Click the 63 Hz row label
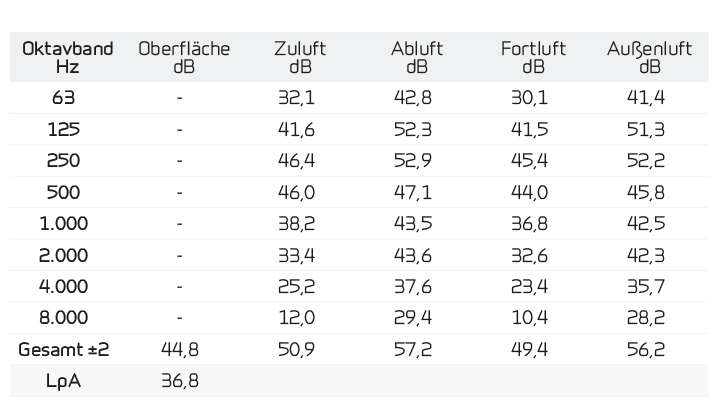 [64, 98]
